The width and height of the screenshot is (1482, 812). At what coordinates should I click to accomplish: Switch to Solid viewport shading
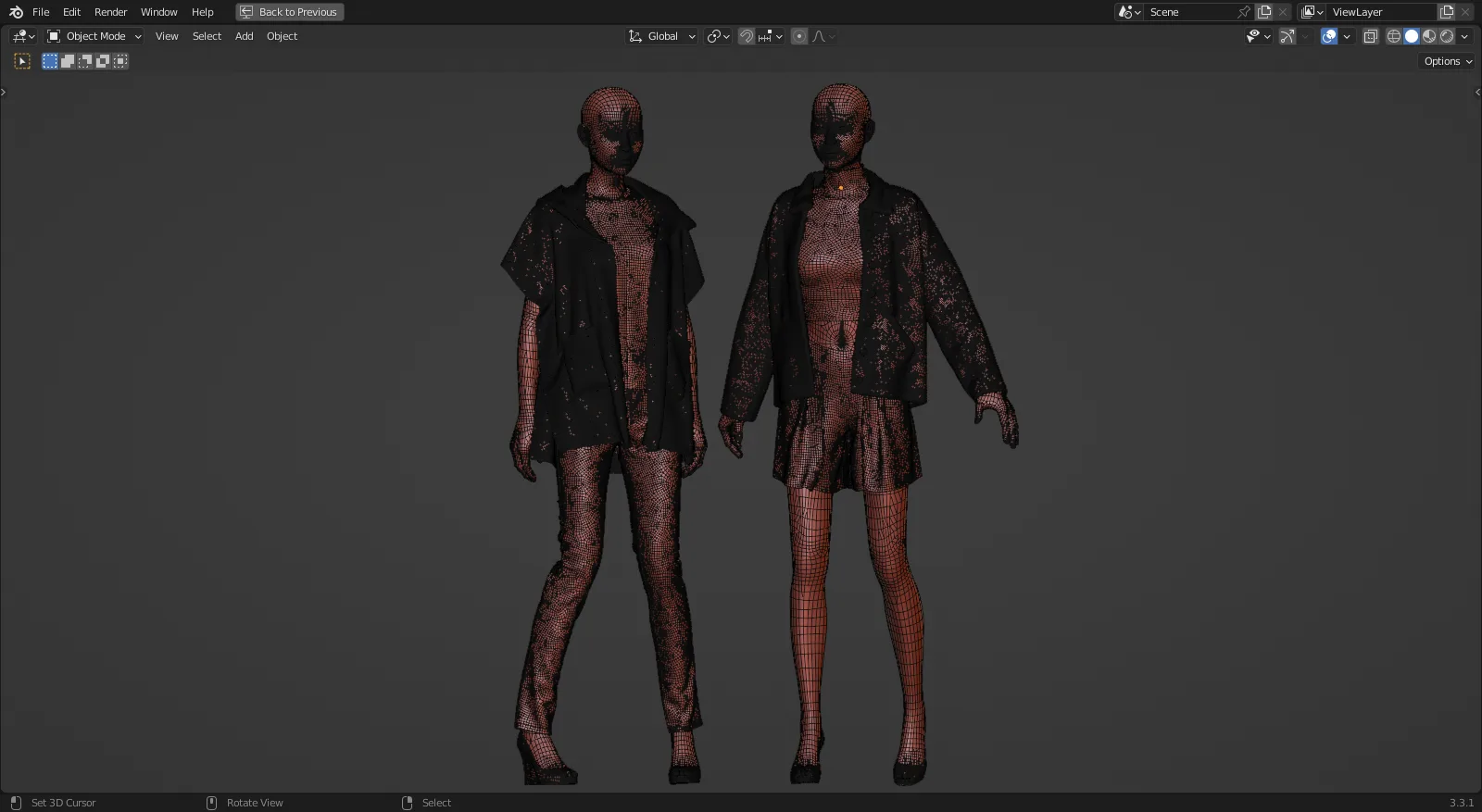point(1412,36)
